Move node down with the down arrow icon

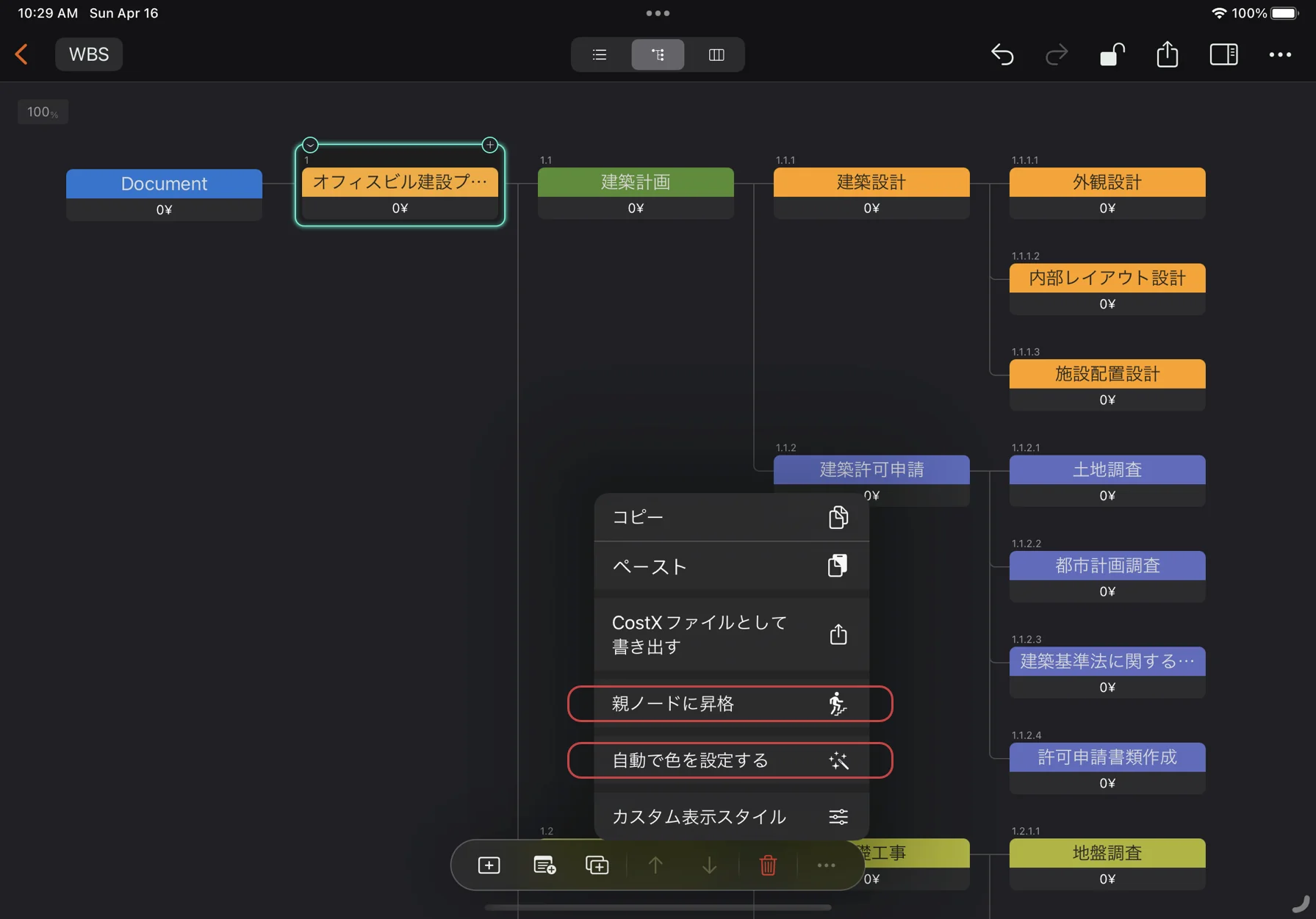click(x=709, y=865)
